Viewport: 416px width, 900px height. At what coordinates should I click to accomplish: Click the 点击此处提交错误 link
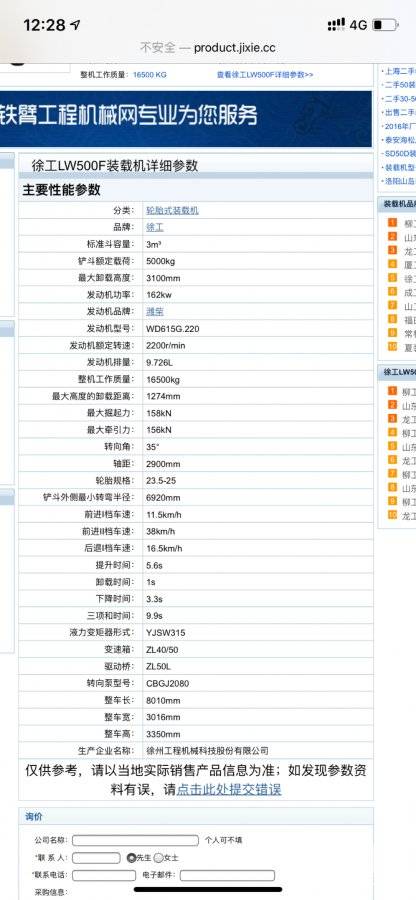point(229,790)
